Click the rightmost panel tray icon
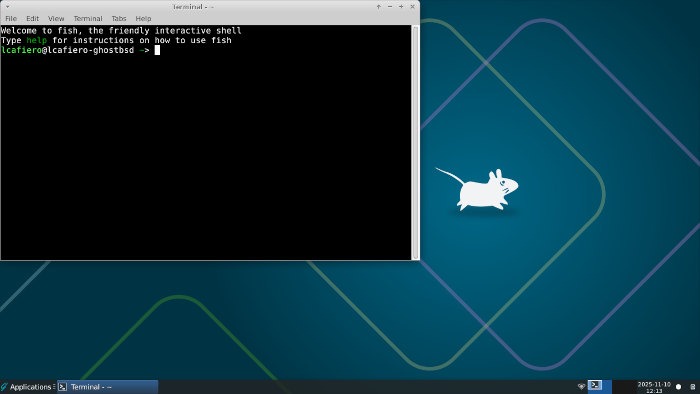Screen dimensions: 700x394 pos(693,387)
